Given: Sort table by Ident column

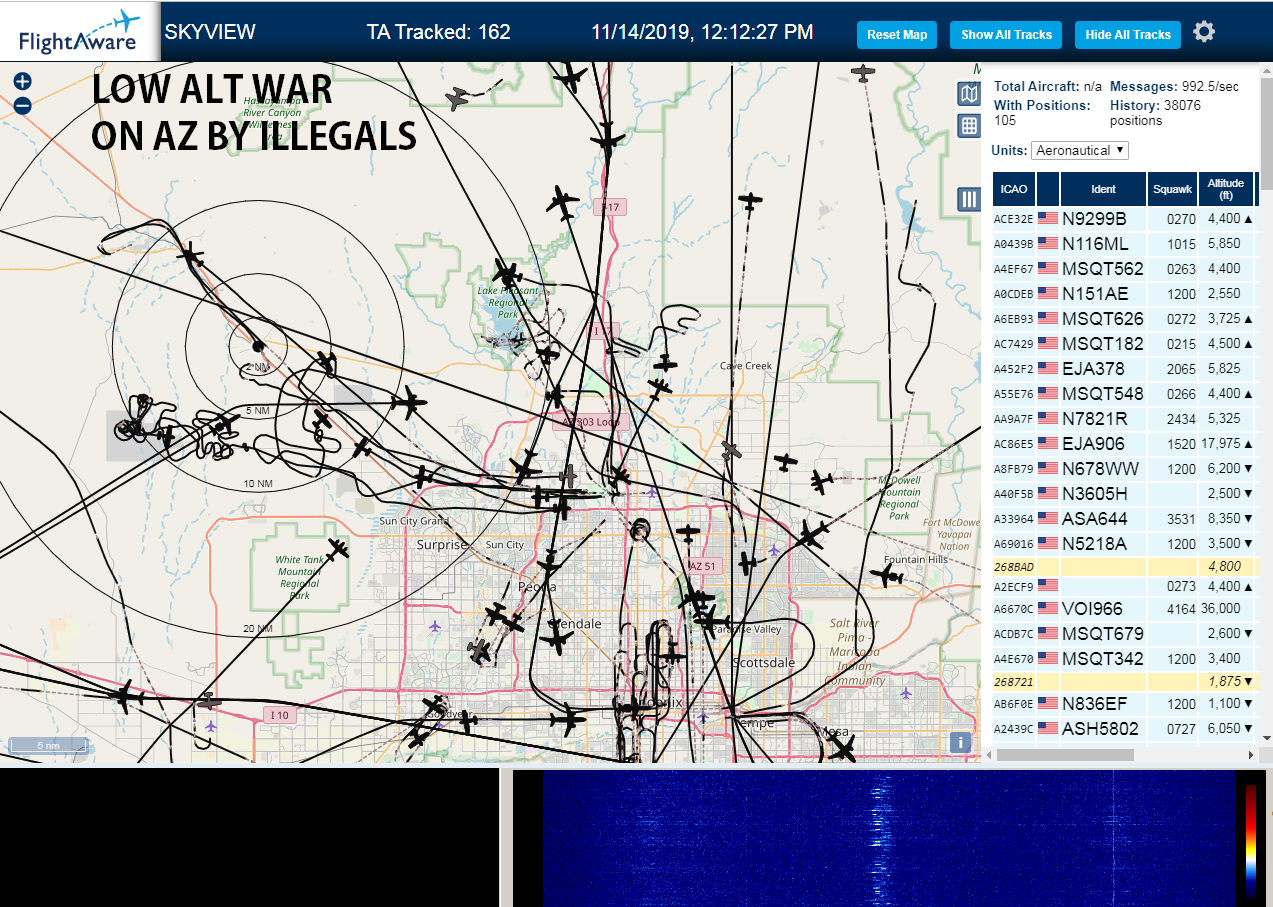Looking at the screenshot, I should (1103, 189).
